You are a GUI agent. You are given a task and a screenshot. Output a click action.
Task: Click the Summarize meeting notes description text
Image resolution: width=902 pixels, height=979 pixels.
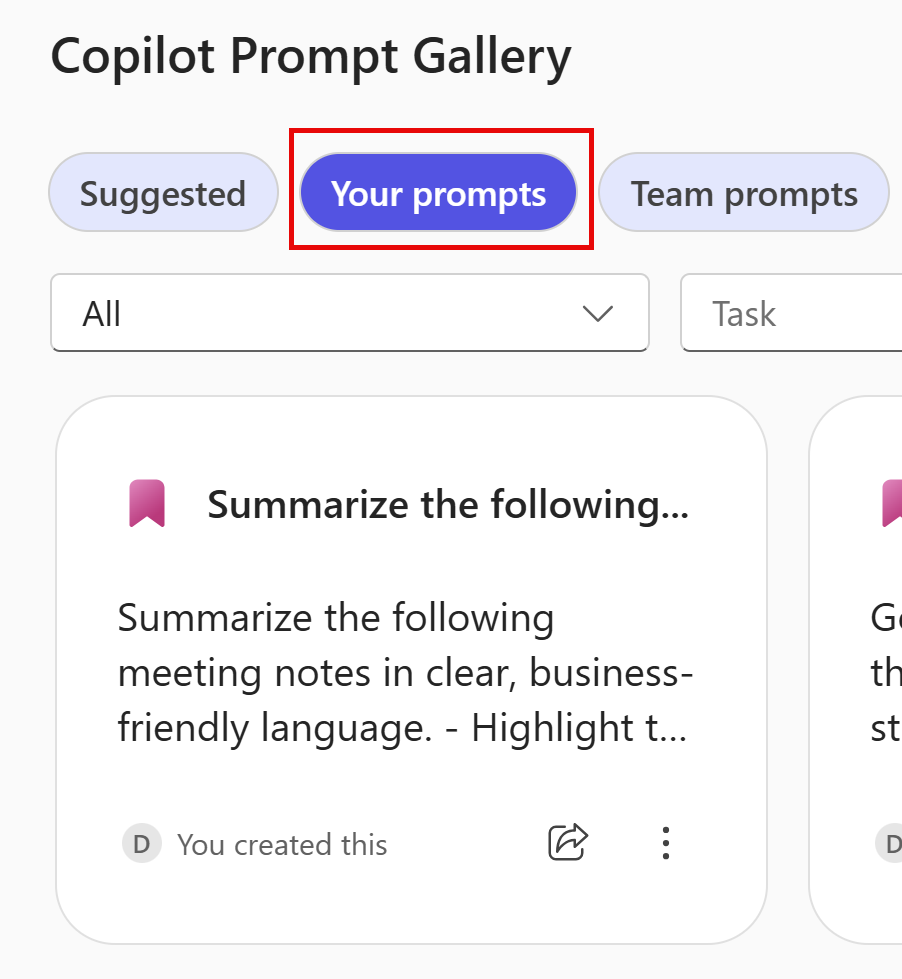point(404,673)
